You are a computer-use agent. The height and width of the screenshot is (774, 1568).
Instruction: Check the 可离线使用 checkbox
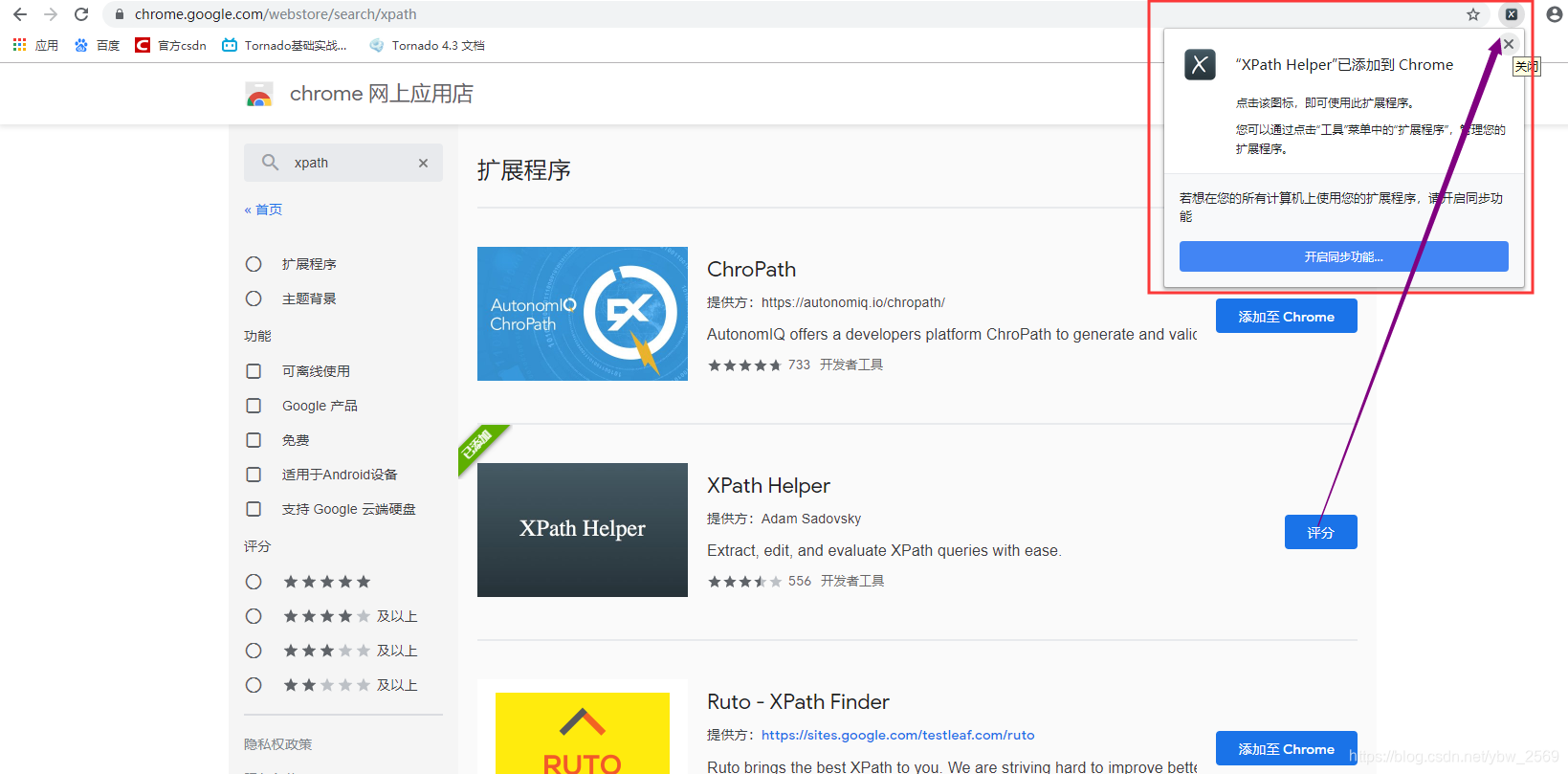click(x=254, y=371)
